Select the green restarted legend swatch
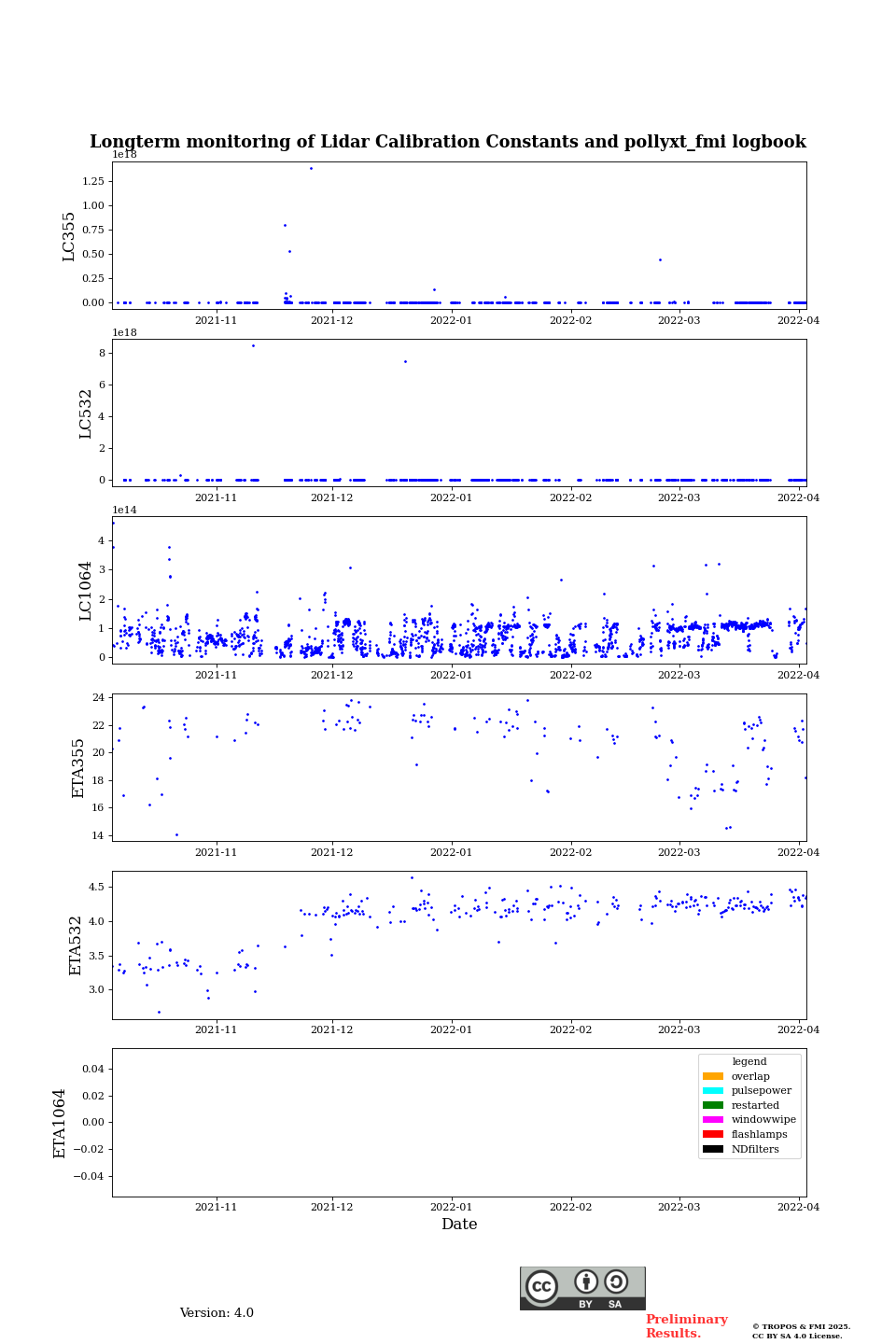This screenshot has width=896, height=1344. [713, 1105]
